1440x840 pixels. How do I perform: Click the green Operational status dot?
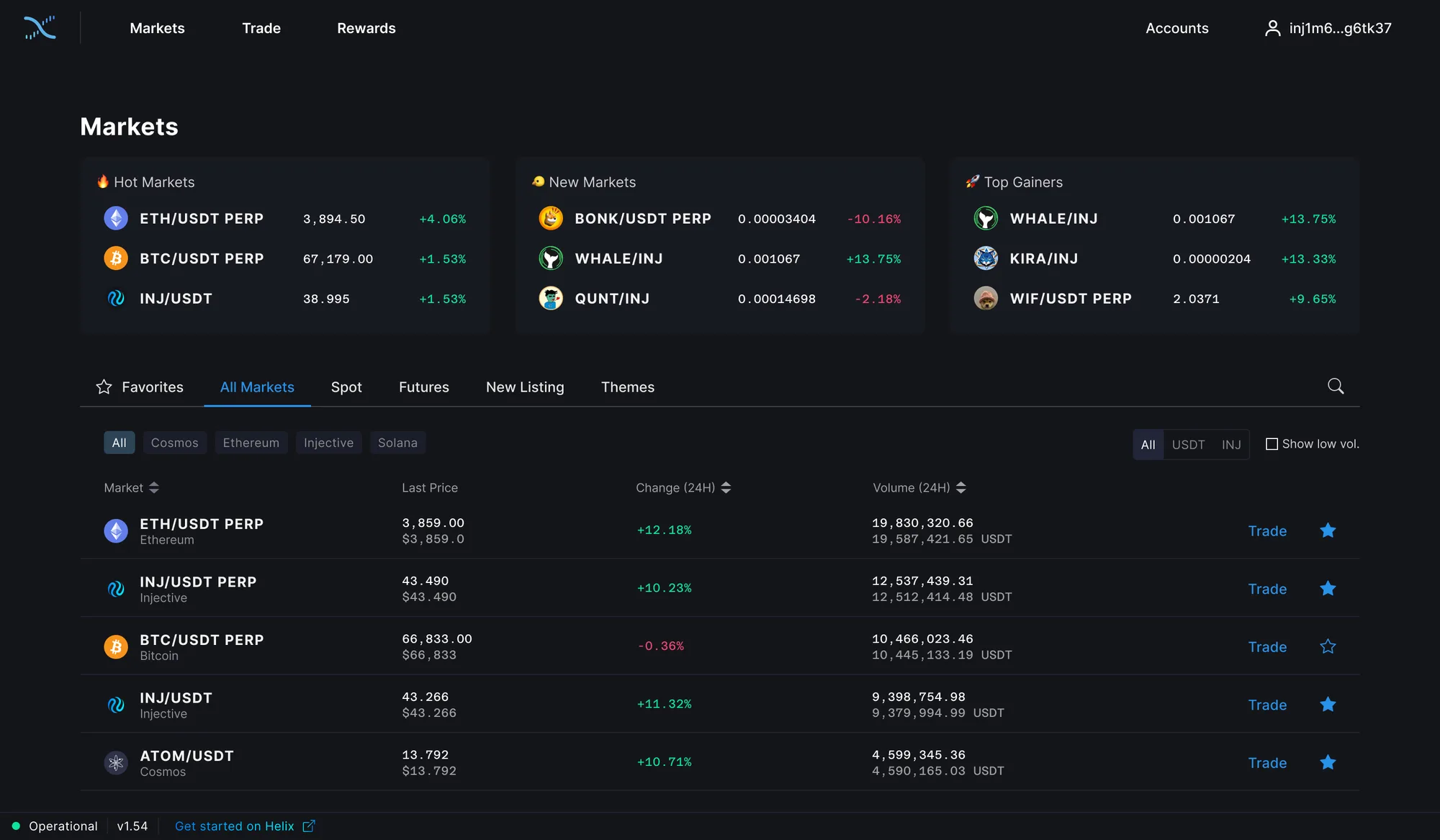(x=16, y=826)
